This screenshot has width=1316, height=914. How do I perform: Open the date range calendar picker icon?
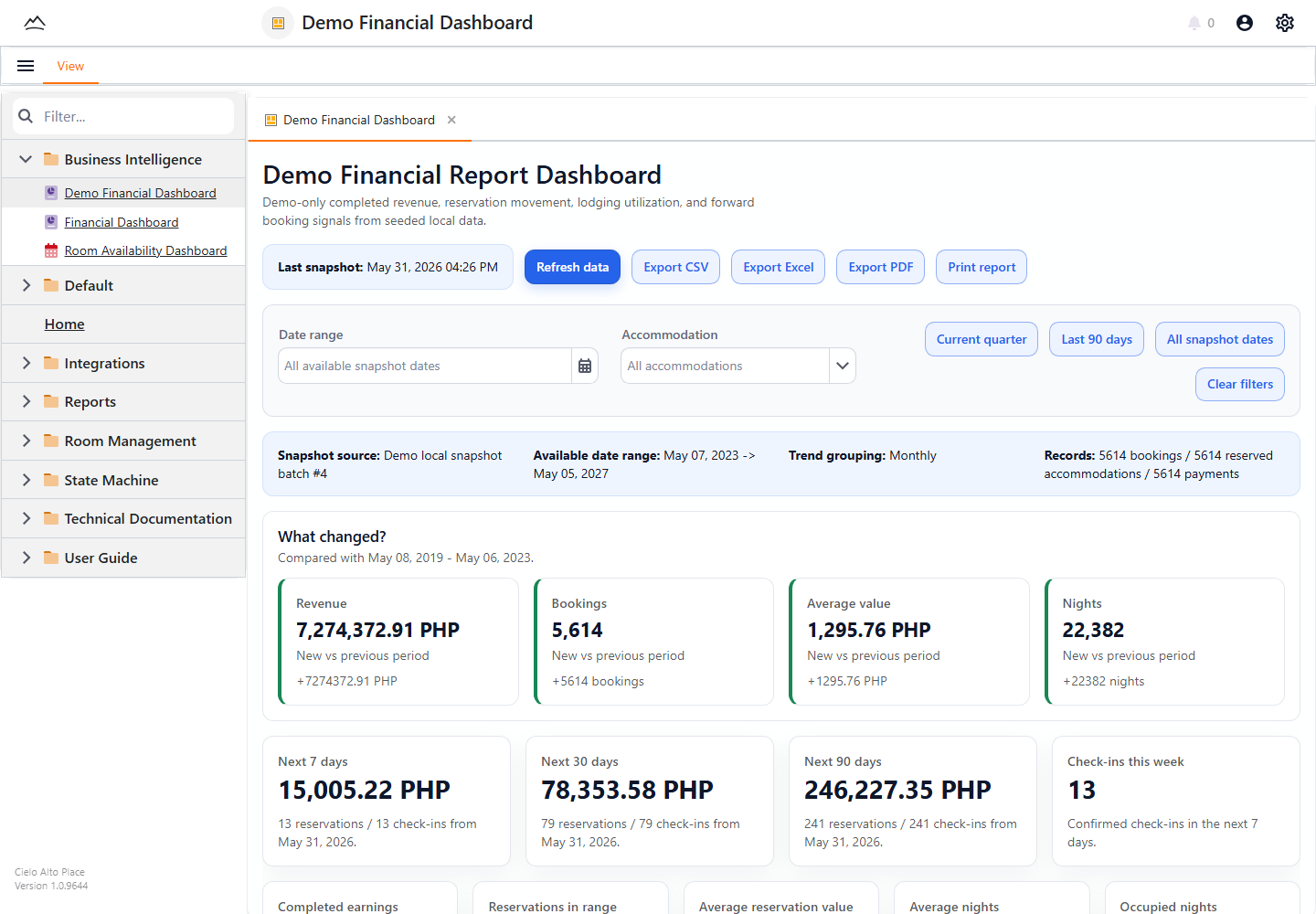click(585, 366)
